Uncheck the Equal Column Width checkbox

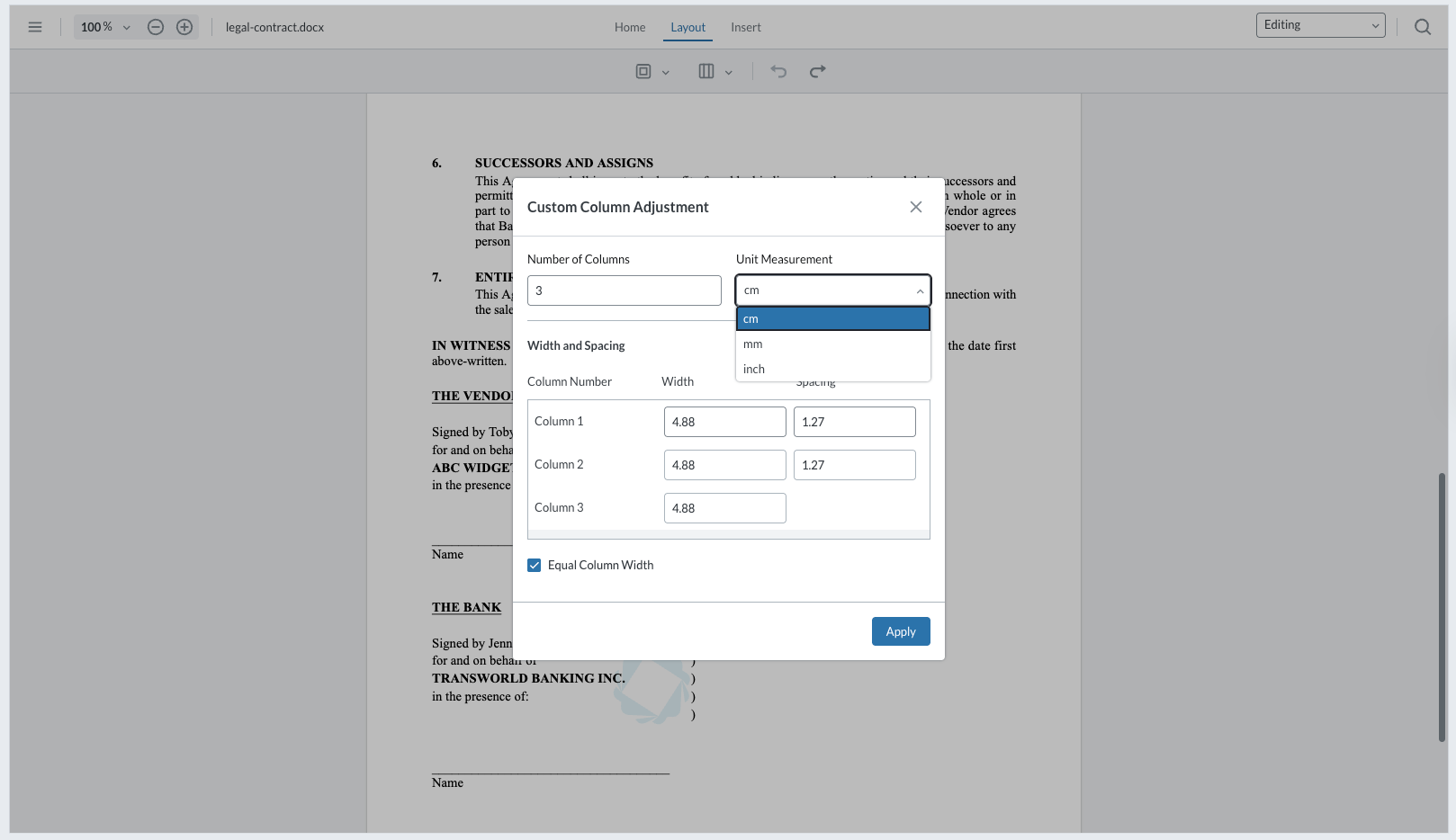click(x=535, y=565)
